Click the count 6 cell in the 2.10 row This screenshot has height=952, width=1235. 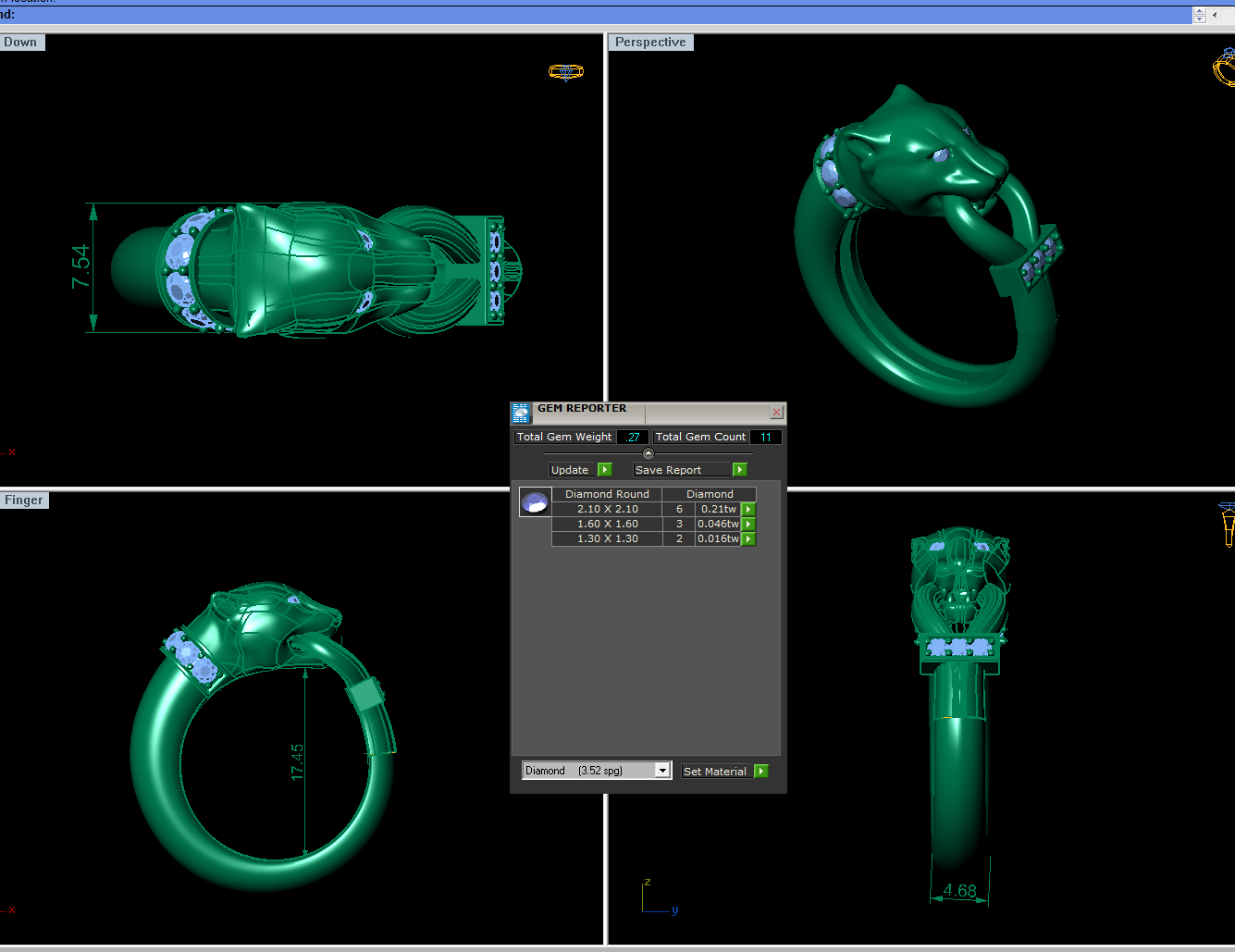pos(679,509)
